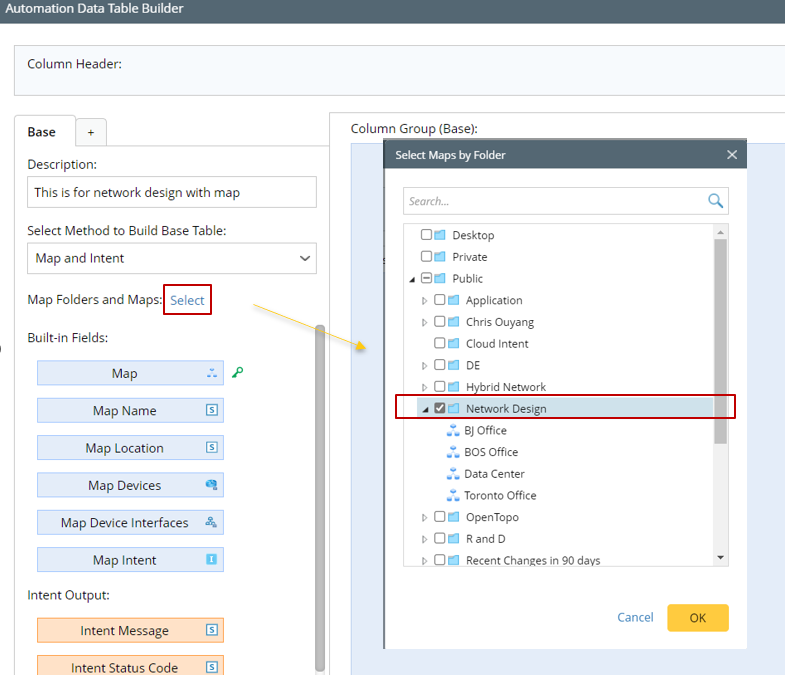This screenshot has width=785, height=675.
Task: Click the Map Device Interfaces field icon
Action: coord(211,523)
